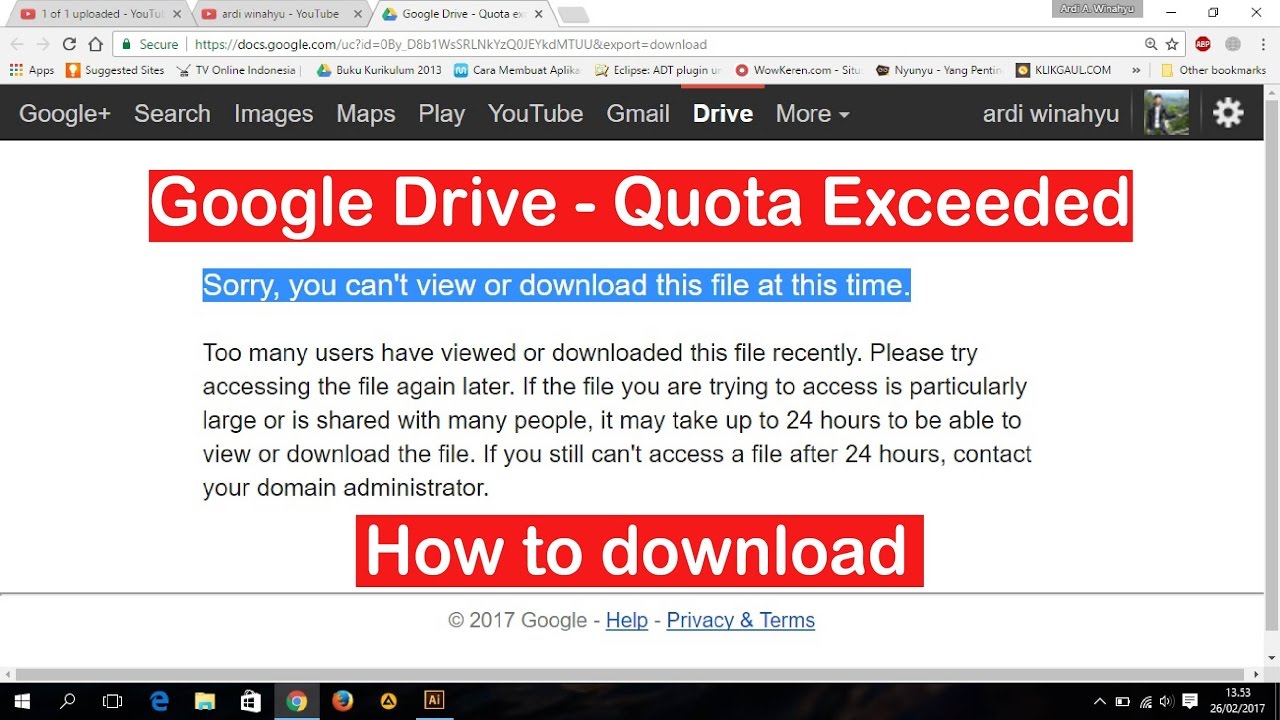Click the green Secure padlock indicator

tap(150, 44)
